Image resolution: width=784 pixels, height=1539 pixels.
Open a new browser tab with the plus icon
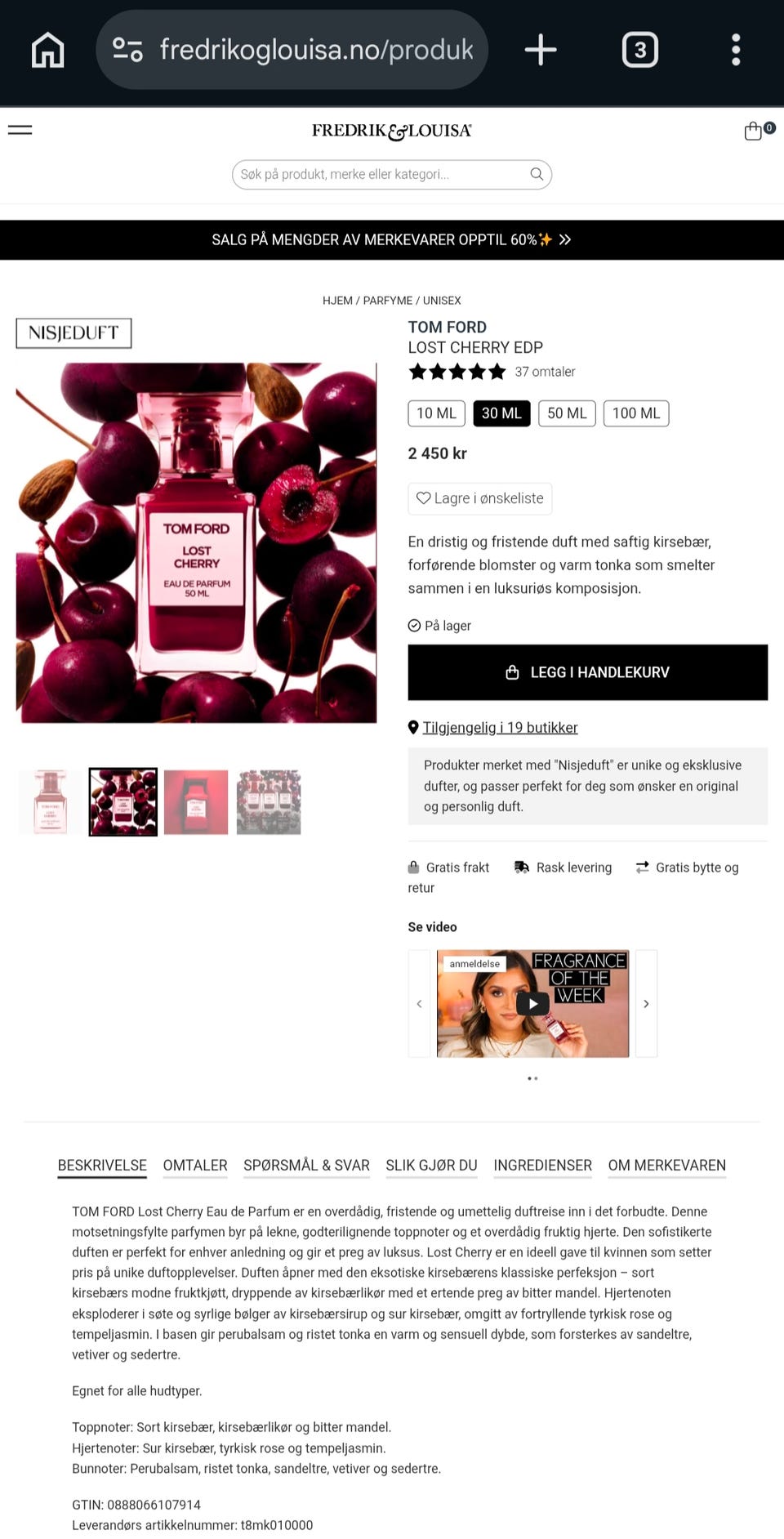(541, 50)
